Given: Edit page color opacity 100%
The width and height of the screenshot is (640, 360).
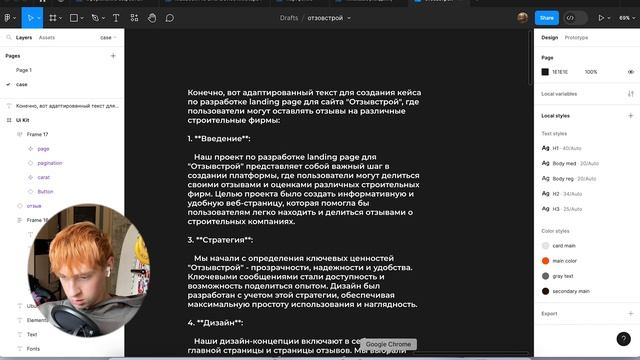Looking at the screenshot, I should 591,72.
